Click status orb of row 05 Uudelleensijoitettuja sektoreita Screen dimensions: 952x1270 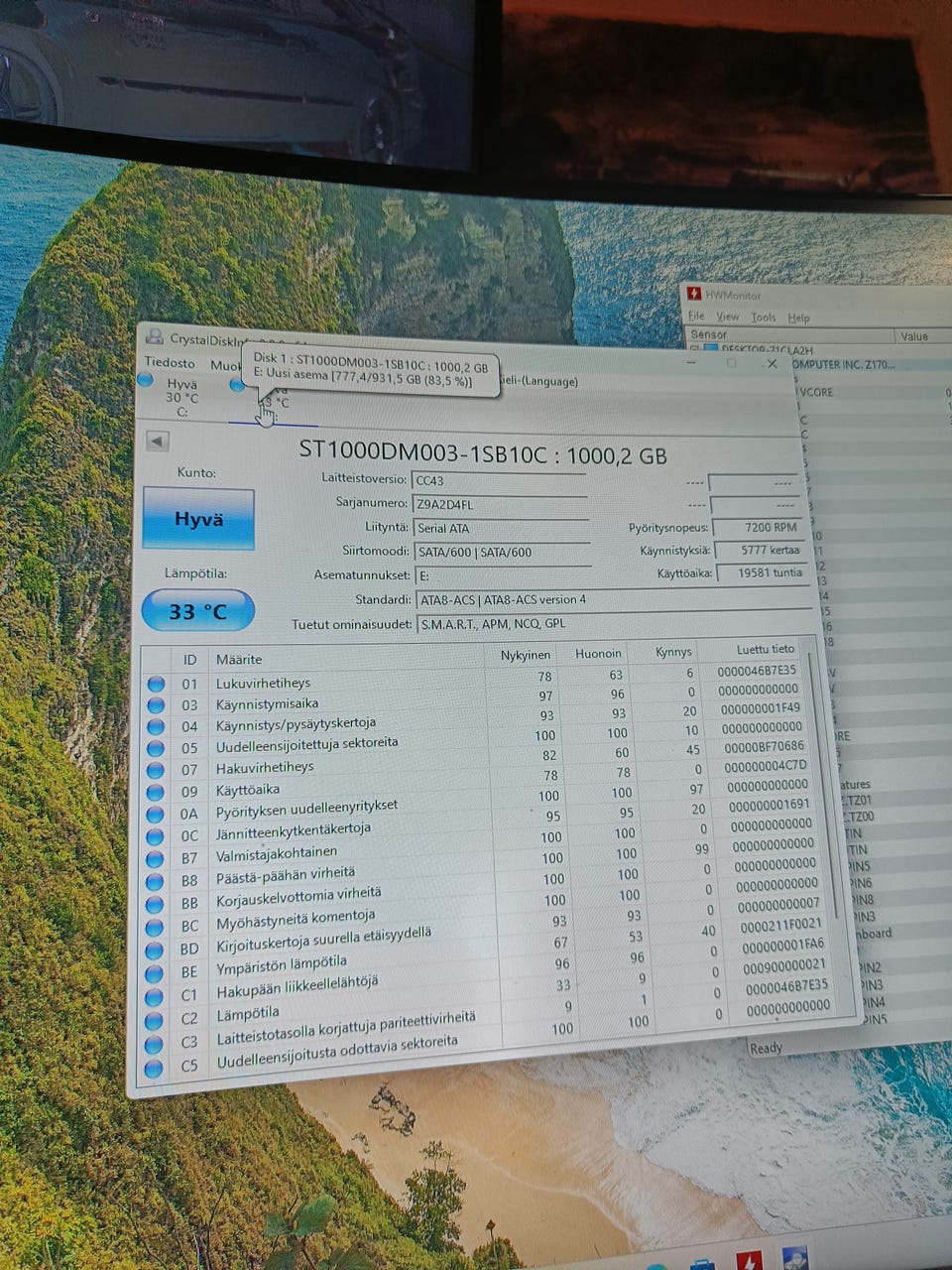pos(156,748)
